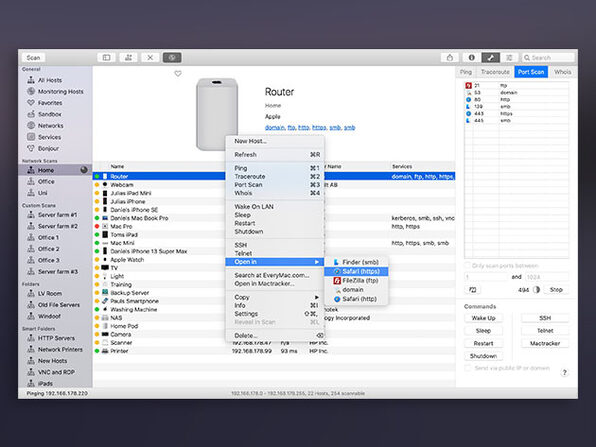Click the Scan button
The image size is (596, 447).
coord(33,57)
